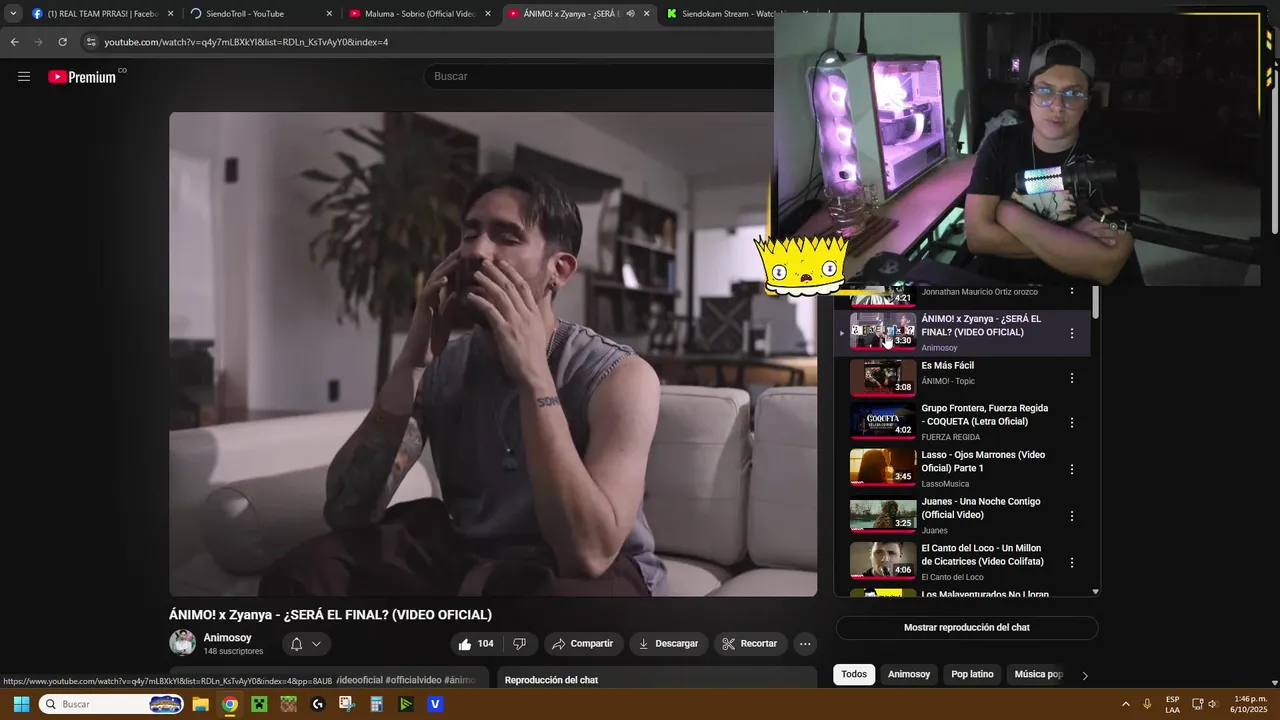Open options menu for Una Noche Contigo

pos(1072,516)
